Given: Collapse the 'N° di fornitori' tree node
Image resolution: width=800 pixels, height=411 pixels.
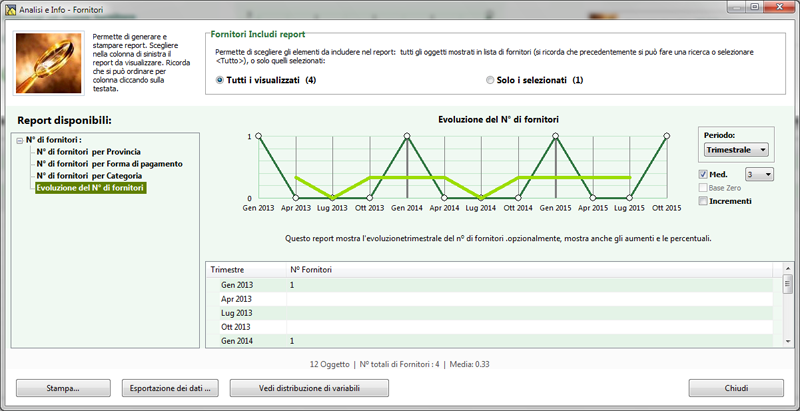Looking at the screenshot, I should click(19, 140).
